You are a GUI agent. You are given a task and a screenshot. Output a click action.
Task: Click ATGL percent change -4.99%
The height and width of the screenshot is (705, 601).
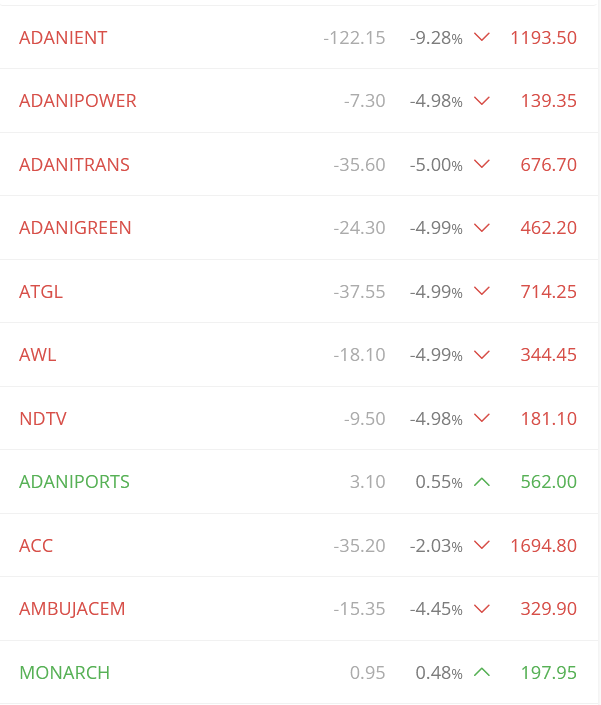[435, 292]
